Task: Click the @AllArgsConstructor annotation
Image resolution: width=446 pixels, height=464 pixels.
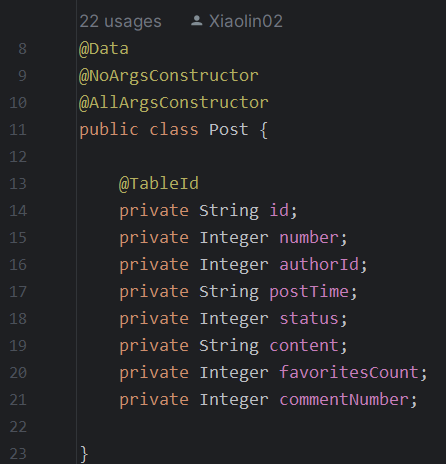Action: point(174,103)
